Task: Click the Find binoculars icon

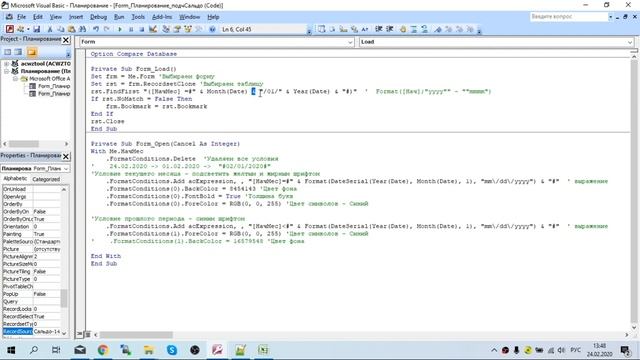Action: 82,29
